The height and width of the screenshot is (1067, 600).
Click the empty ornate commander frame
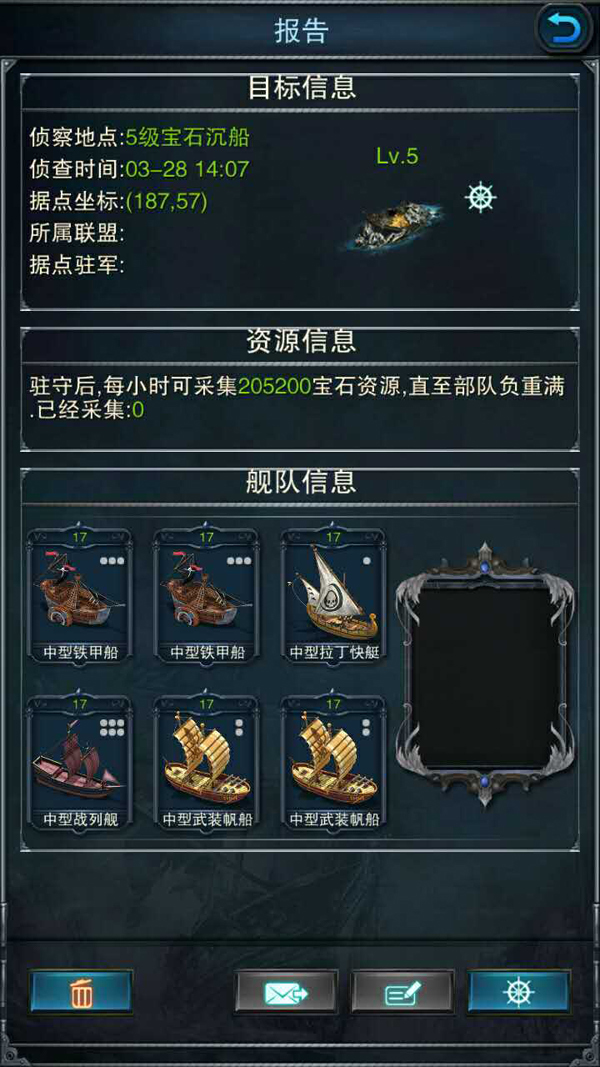(x=484, y=674)
